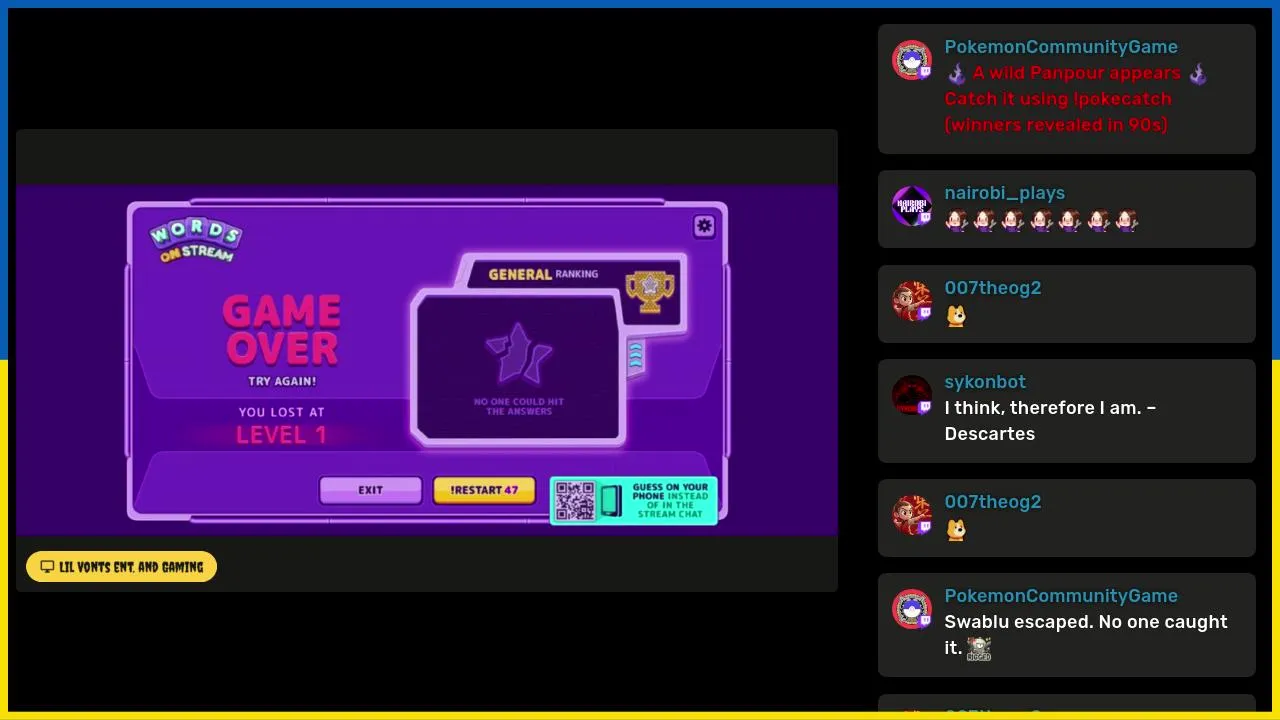
Task: Open nairobi_plays username link
Action: 1005,193
